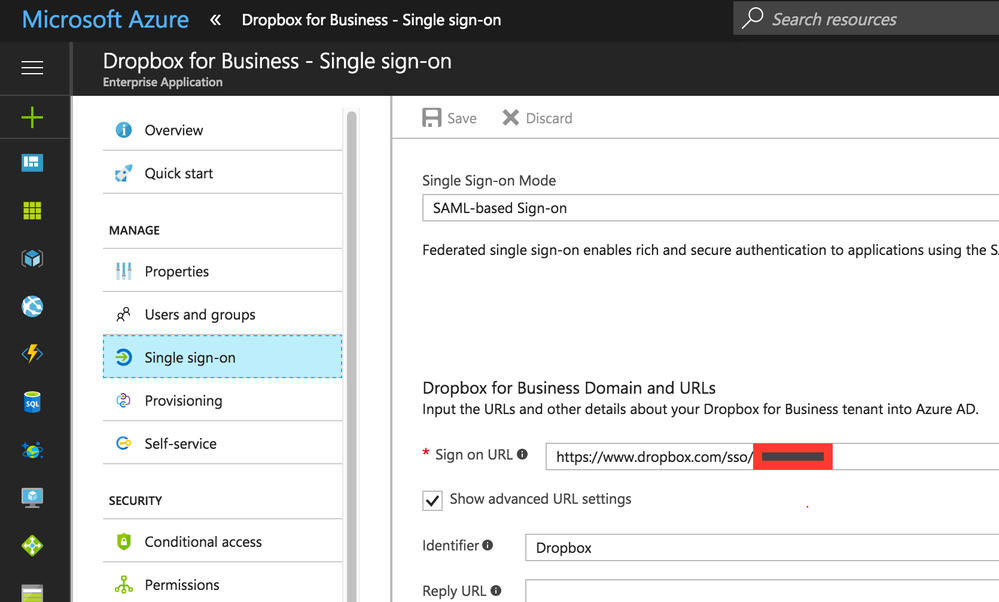Click info icon next to Sign on URL
The height and width of the screenshot is (602, 999).
click(522, 455)
